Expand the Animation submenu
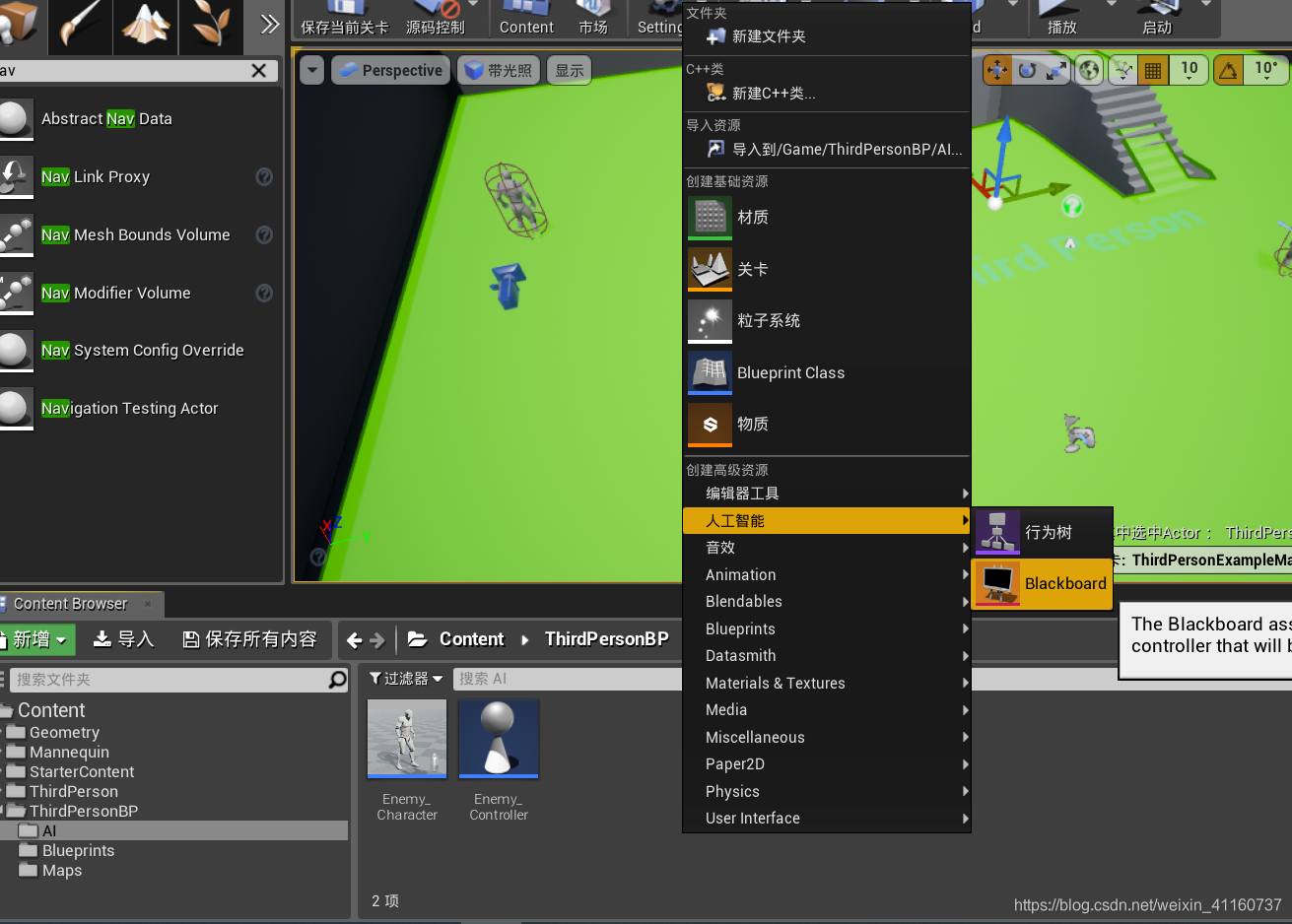 click(x=827, y=575)
